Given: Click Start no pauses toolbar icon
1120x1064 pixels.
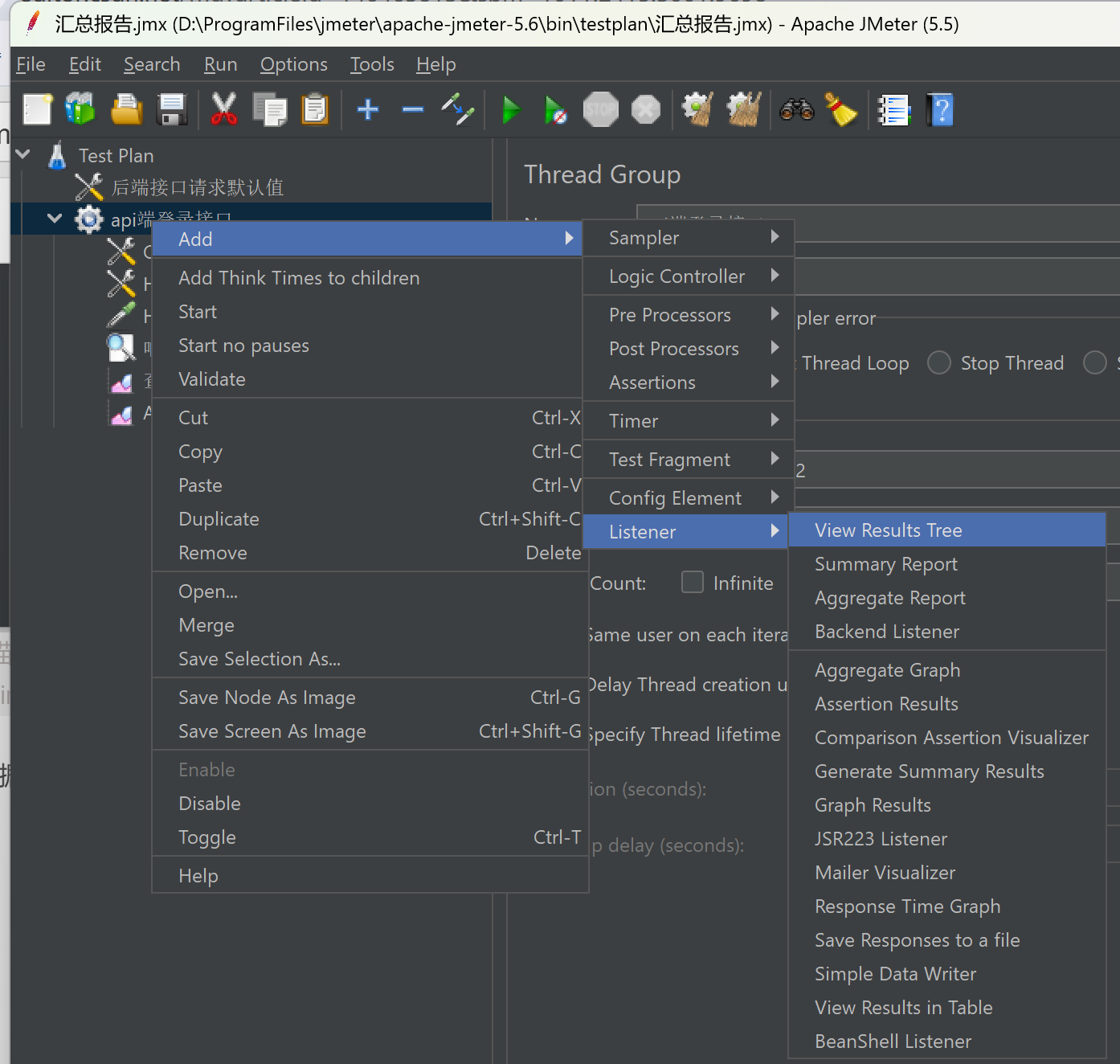Looking at the screenshot, I should (555, 110).
